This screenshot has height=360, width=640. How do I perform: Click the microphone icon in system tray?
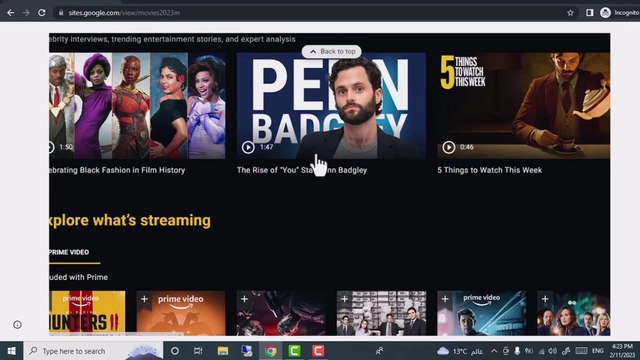tap(517, 351)
